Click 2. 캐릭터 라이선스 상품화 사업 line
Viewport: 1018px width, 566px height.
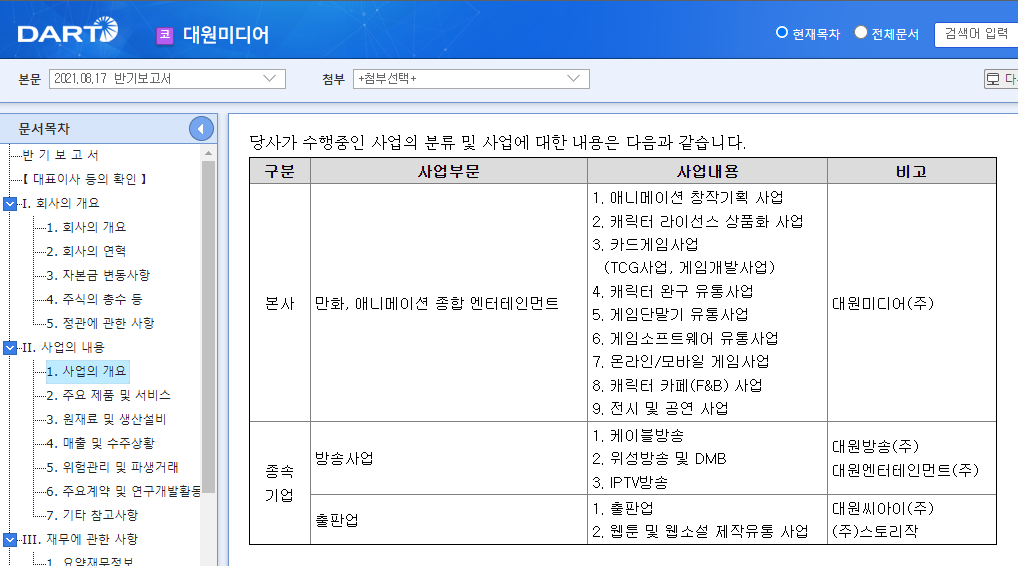click(x=698, y=221)
